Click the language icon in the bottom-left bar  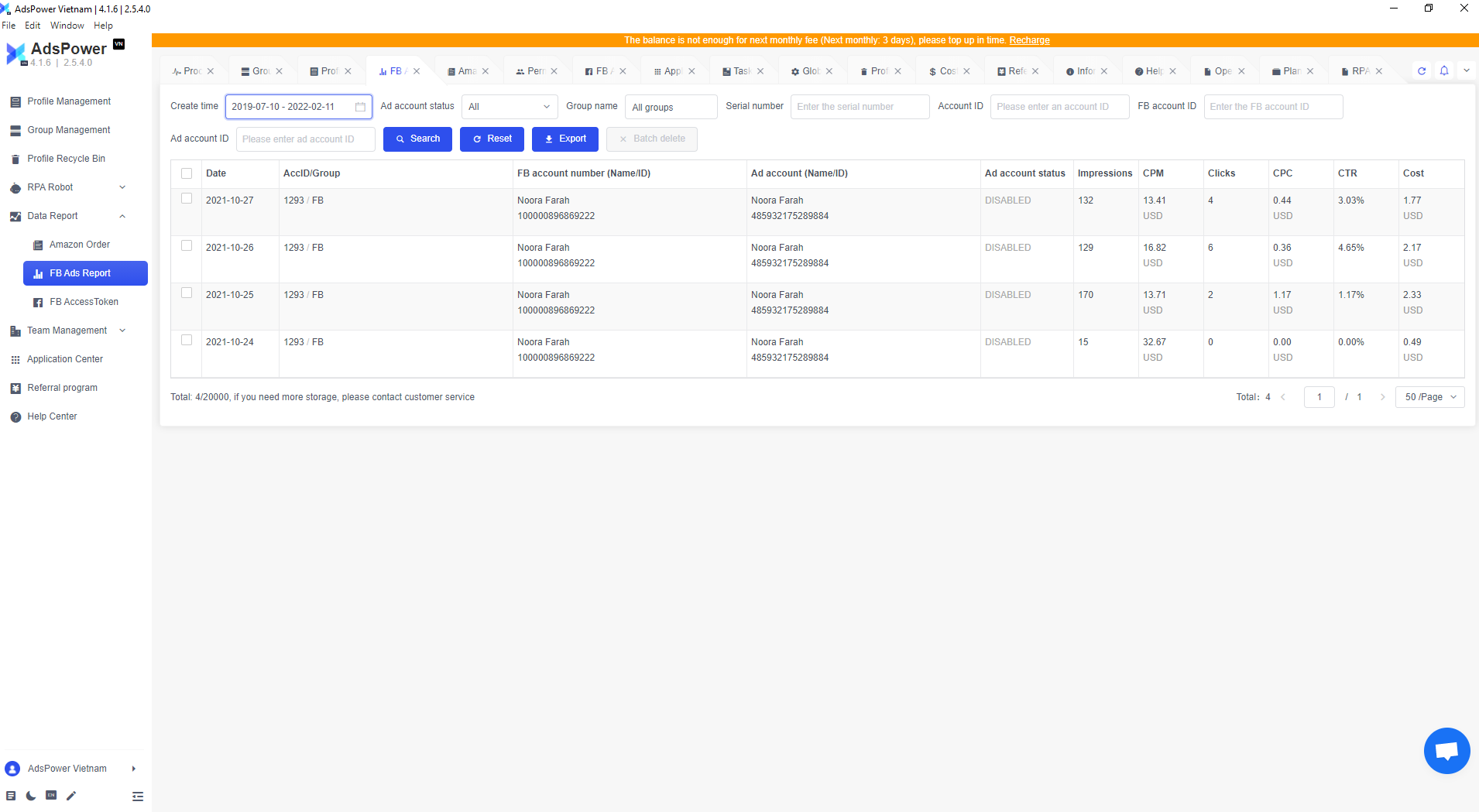(51, 796)
